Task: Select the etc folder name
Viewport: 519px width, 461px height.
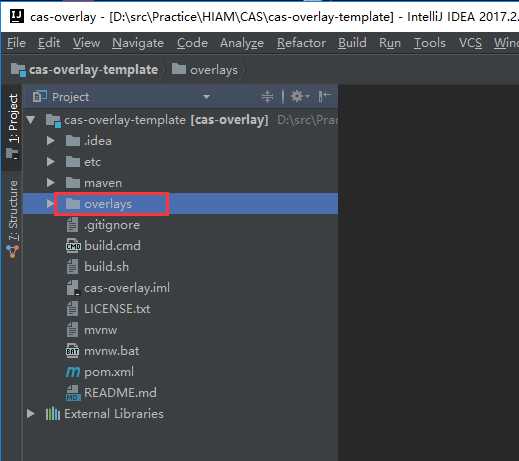Action: click(92, 162)
